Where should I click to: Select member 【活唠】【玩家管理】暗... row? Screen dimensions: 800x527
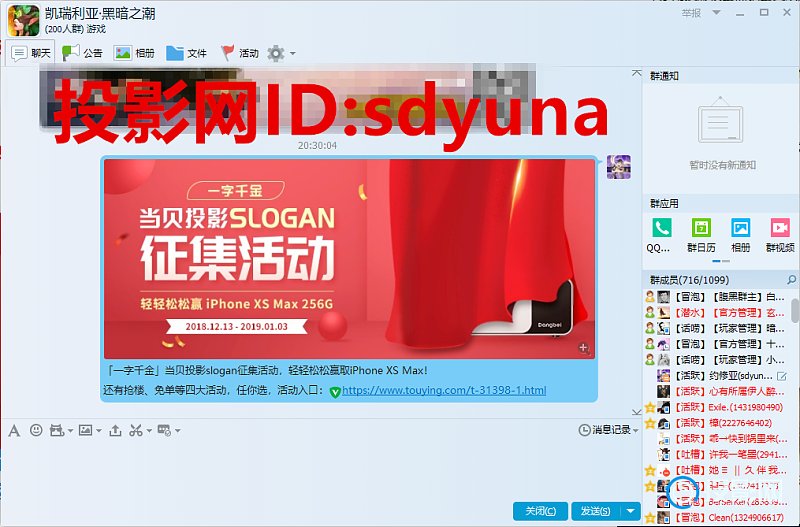pos(716,329)
